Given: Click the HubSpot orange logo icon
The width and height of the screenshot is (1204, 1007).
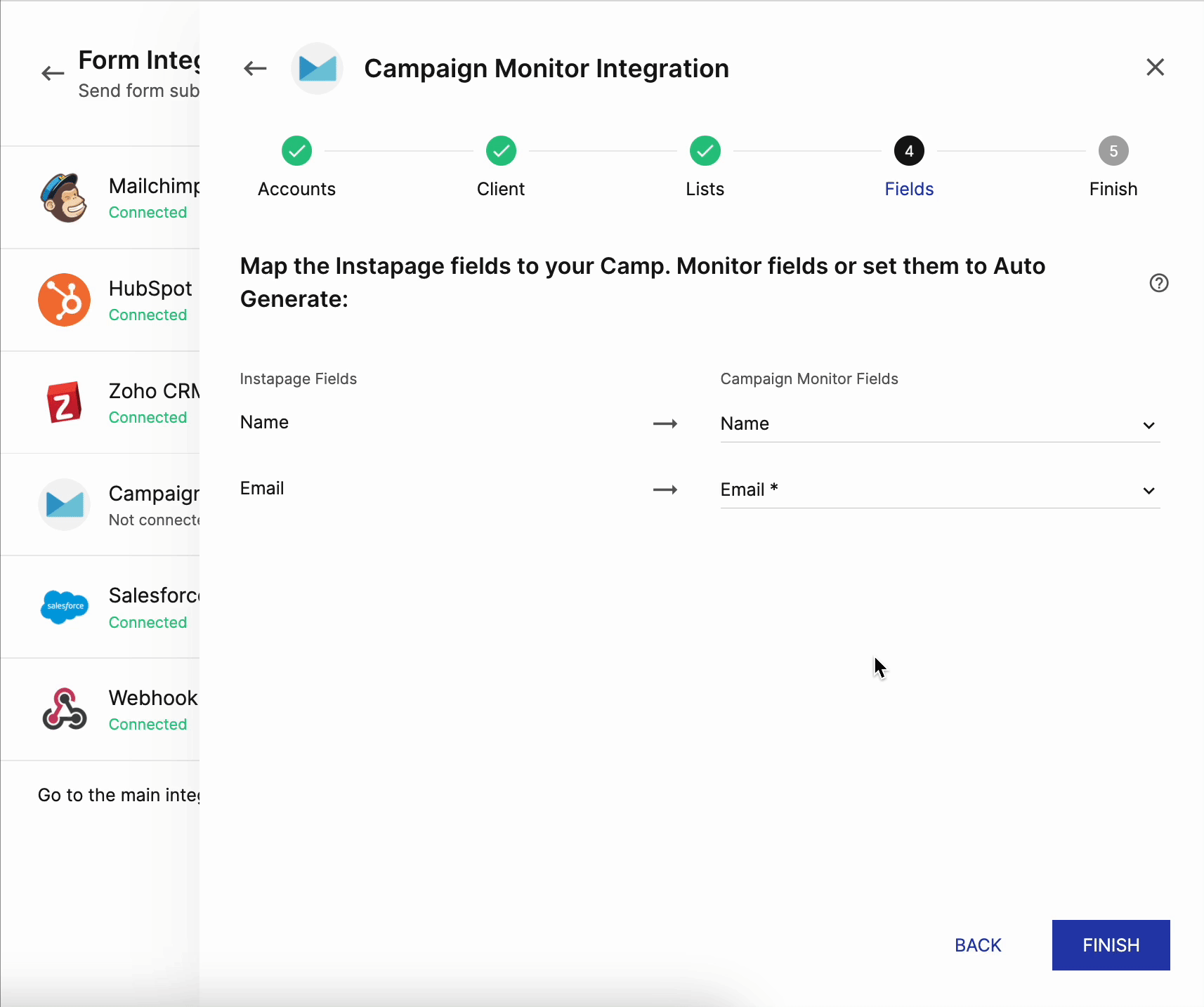Looking at the screenshot, I should coord(64,300).
